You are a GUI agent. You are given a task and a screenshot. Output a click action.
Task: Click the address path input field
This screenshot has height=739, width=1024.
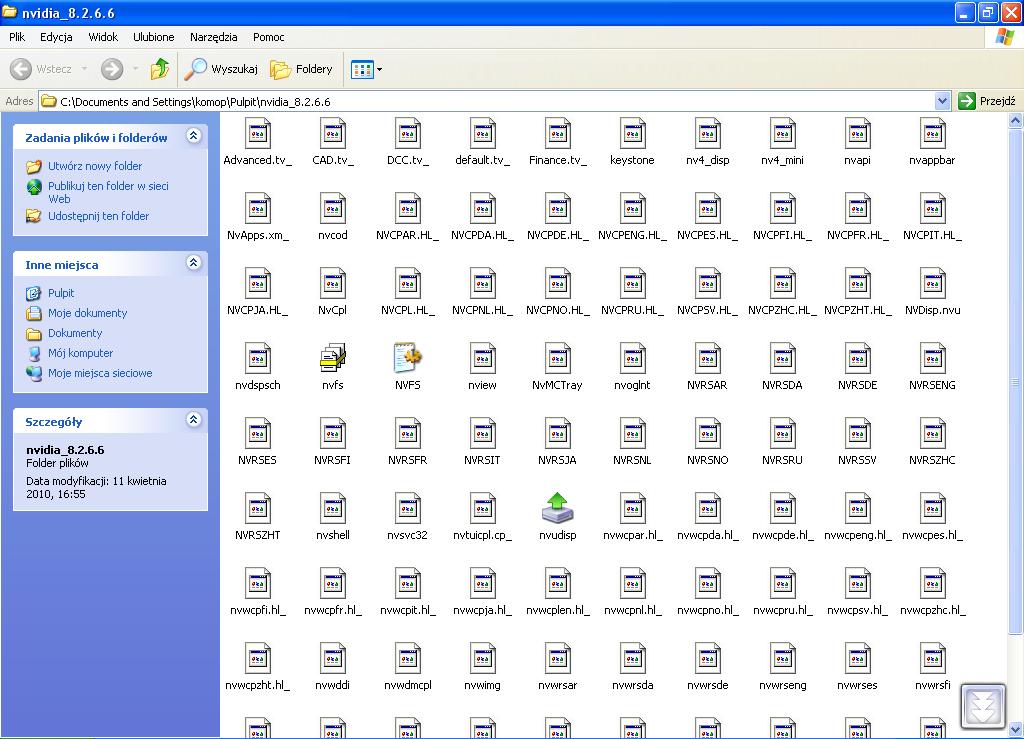(x=487, y=101)
